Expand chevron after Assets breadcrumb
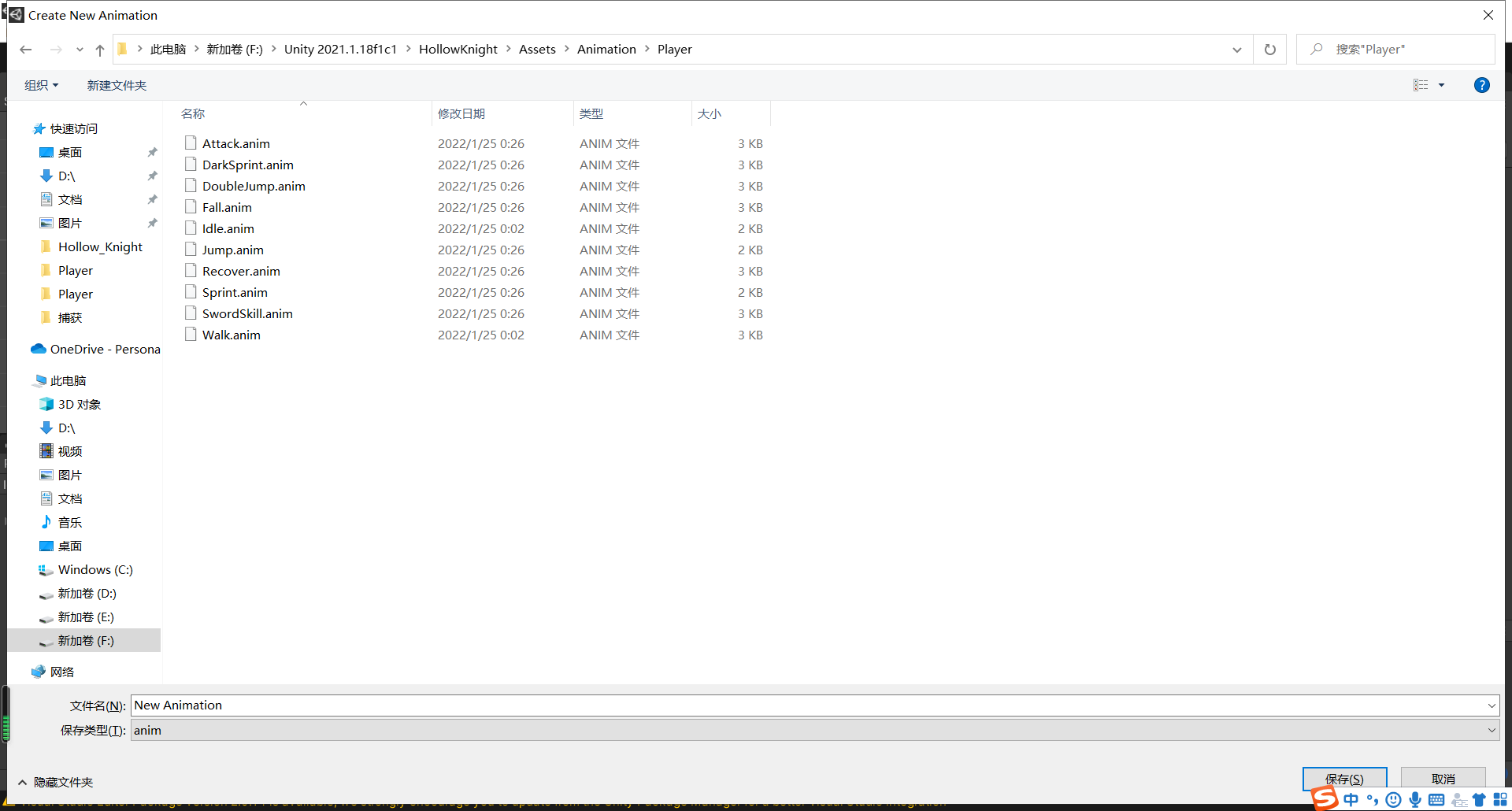 pos(566,49)
